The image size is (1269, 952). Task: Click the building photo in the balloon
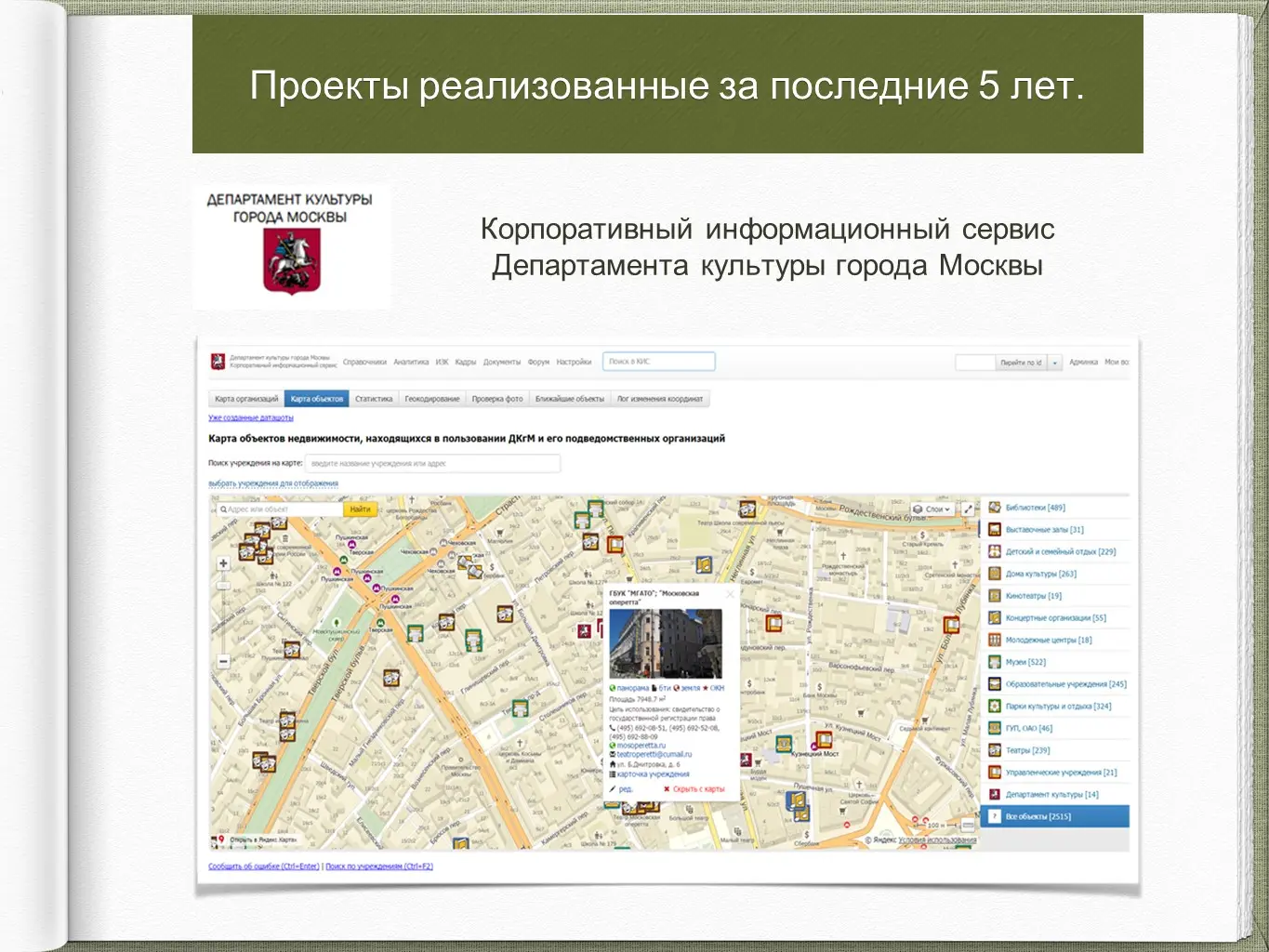666,644
